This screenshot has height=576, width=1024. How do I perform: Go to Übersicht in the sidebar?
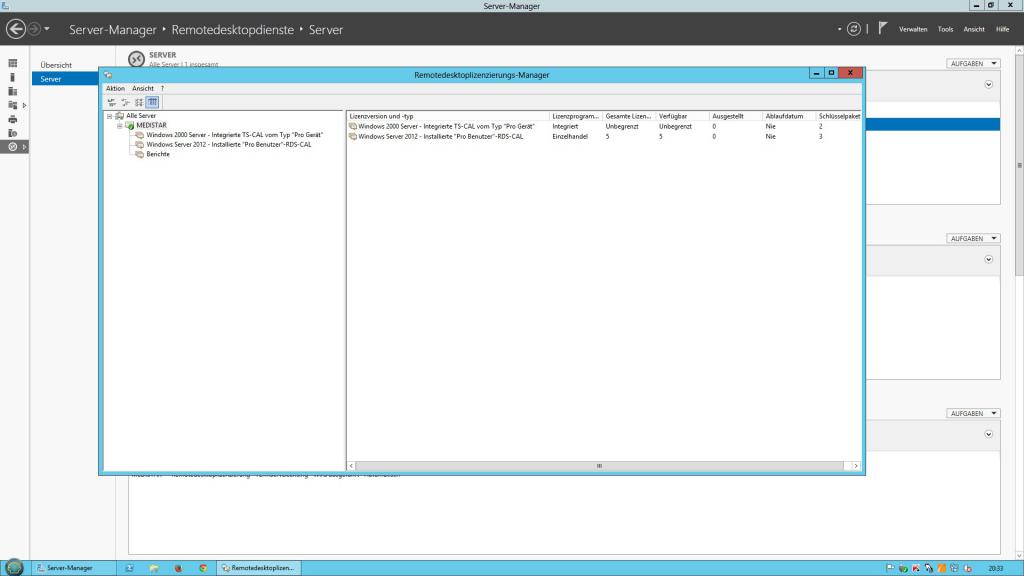(56, 65)
